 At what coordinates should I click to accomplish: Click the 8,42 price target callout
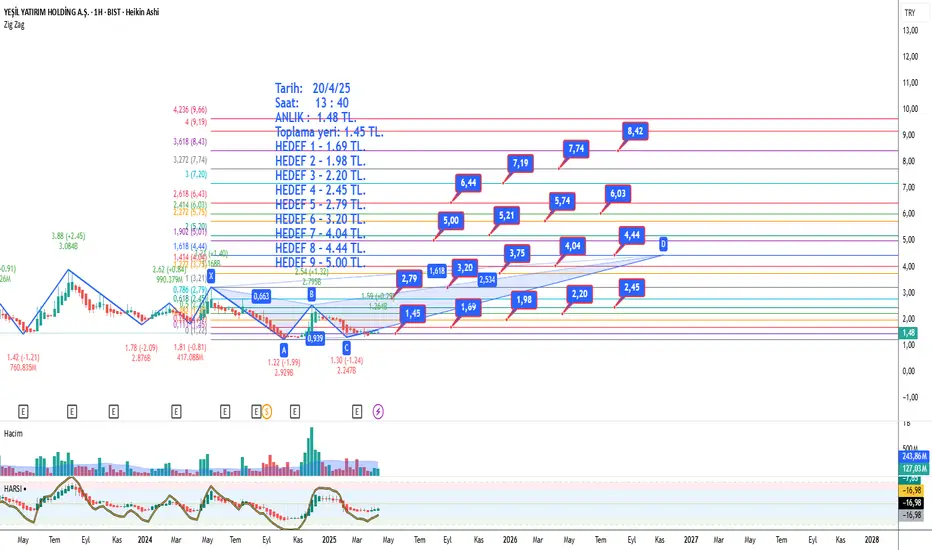click(x=635, y=131)
